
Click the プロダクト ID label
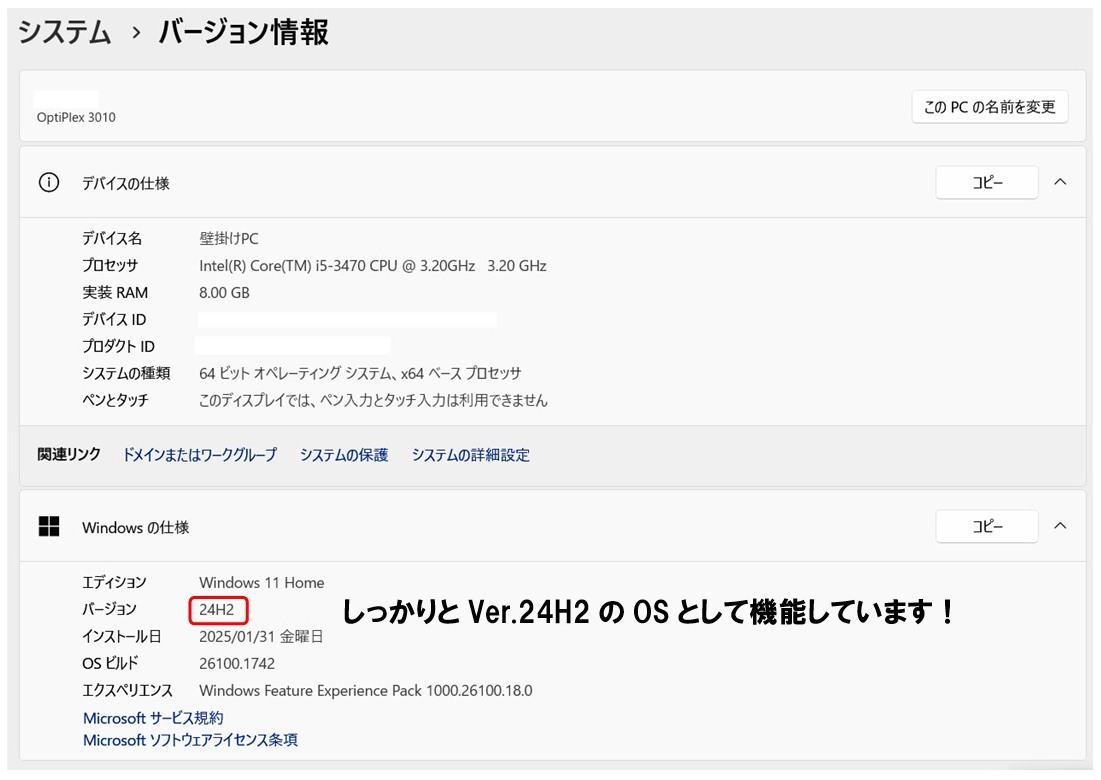pos(118,346)
